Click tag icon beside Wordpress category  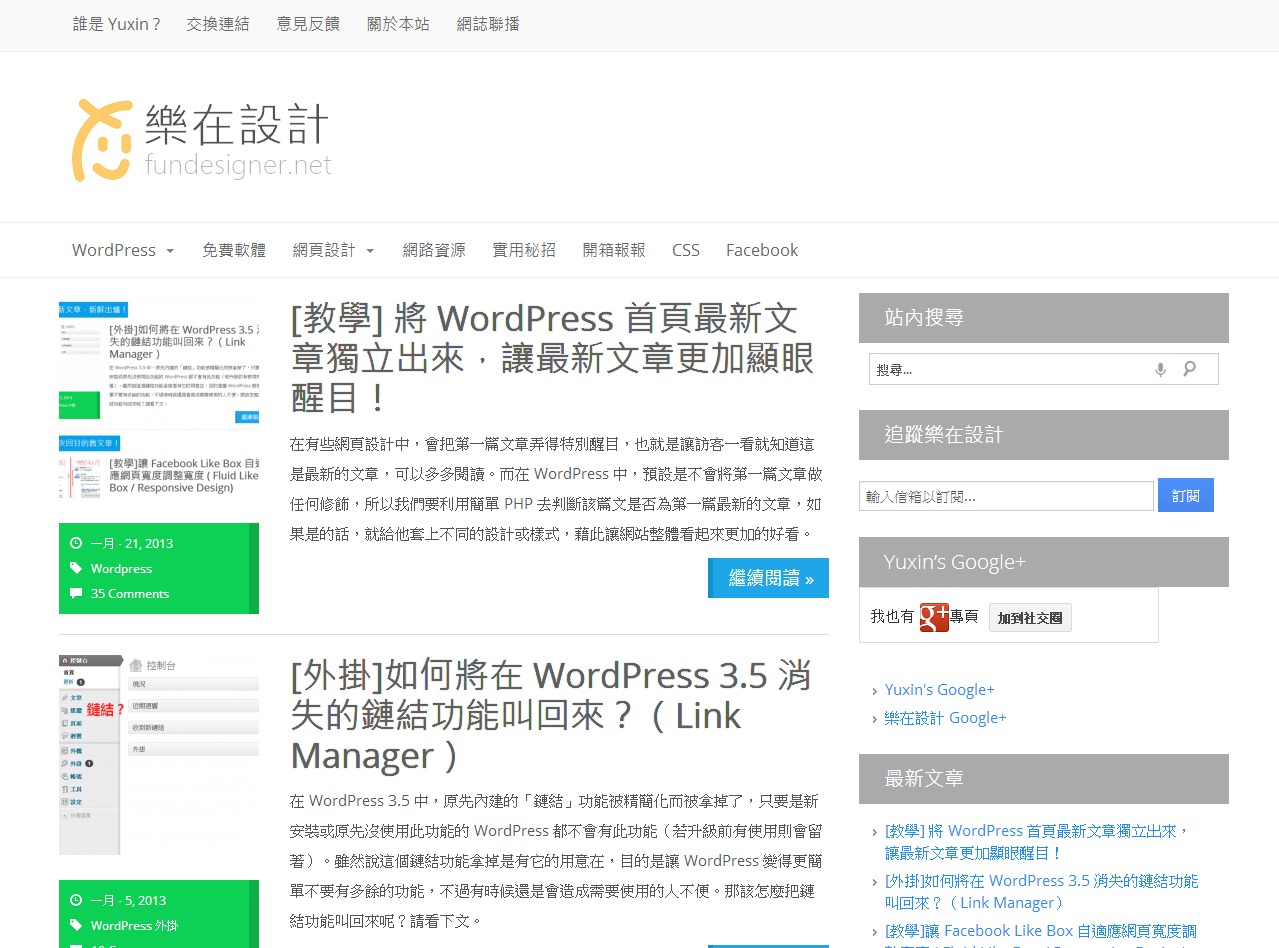click(76, 568)
